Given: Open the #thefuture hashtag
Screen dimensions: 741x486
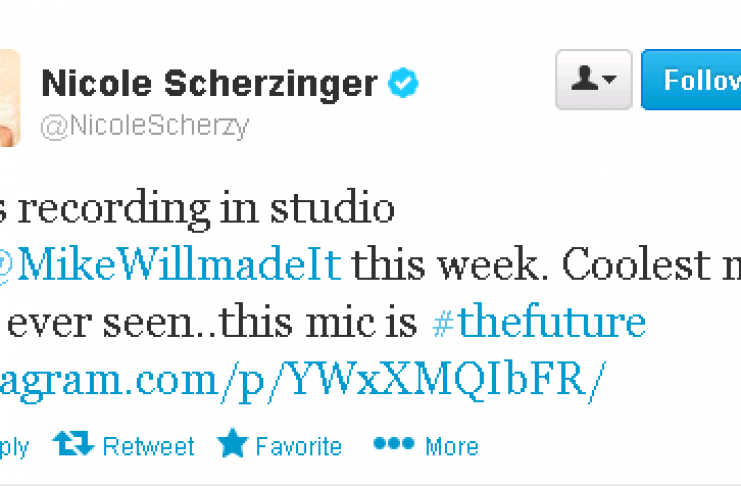Looking at the screenshot, I should click(x=539, y=323).
